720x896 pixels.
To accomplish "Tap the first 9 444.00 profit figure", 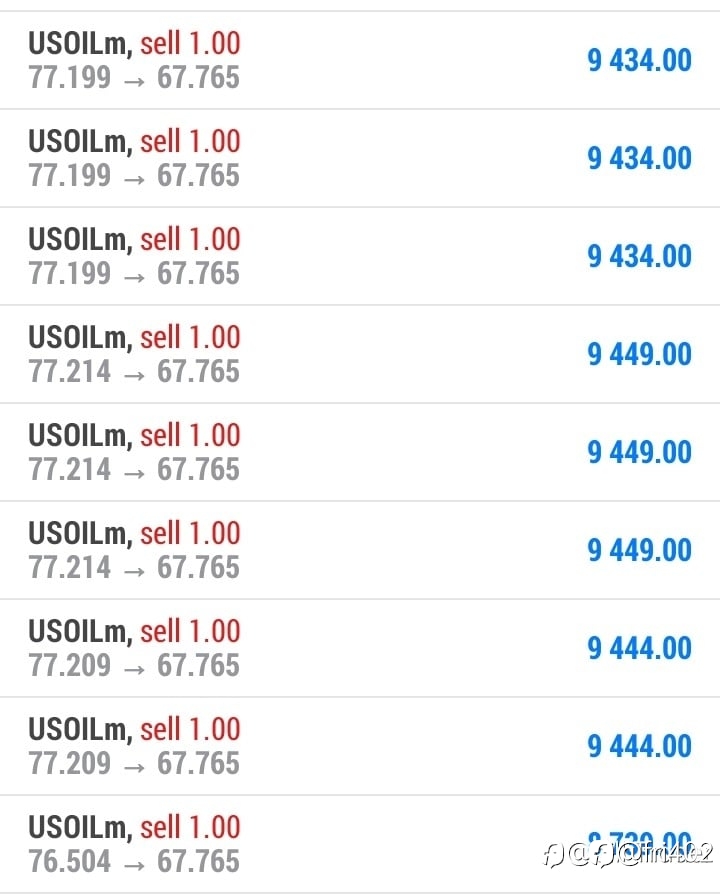I will (x=639, y=648).
